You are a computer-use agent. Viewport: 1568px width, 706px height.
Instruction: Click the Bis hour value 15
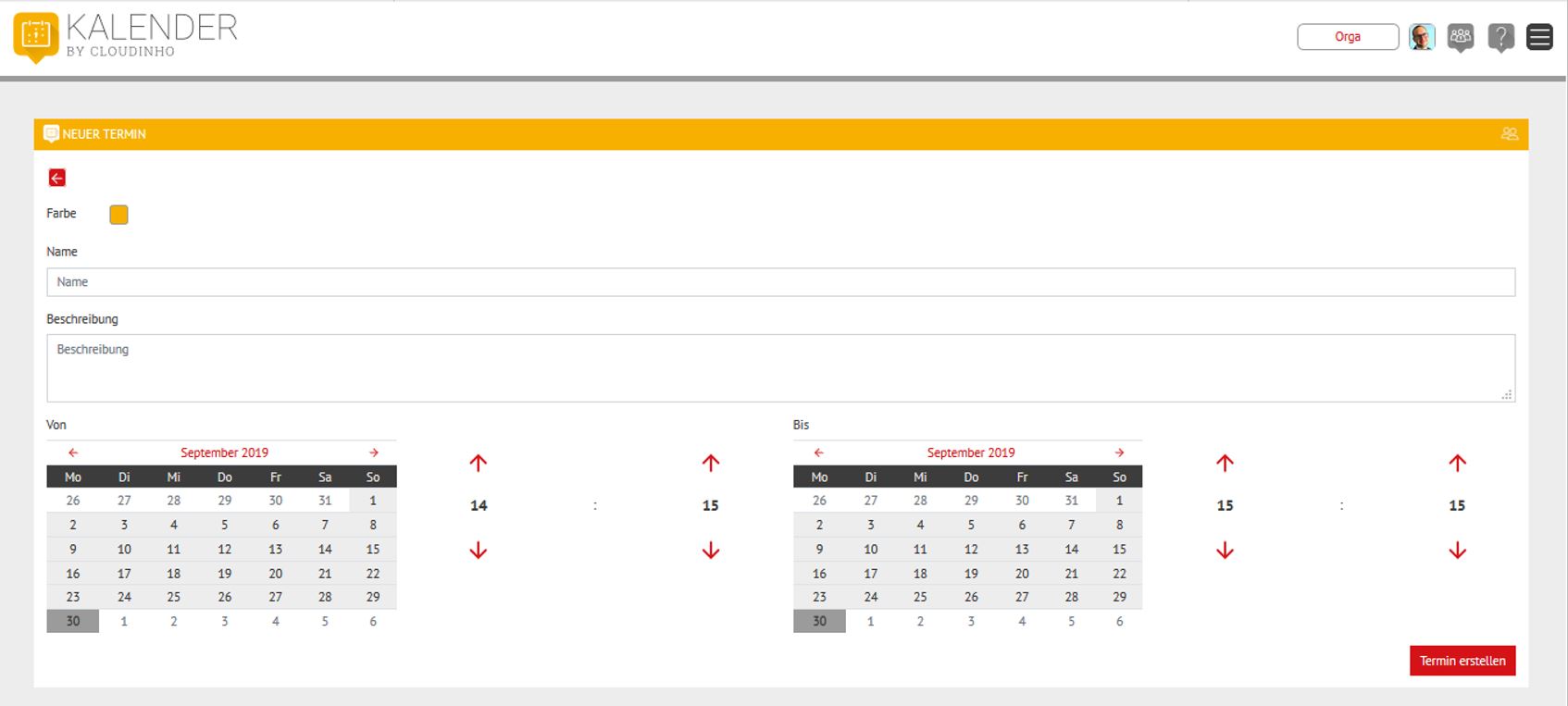1225,505
